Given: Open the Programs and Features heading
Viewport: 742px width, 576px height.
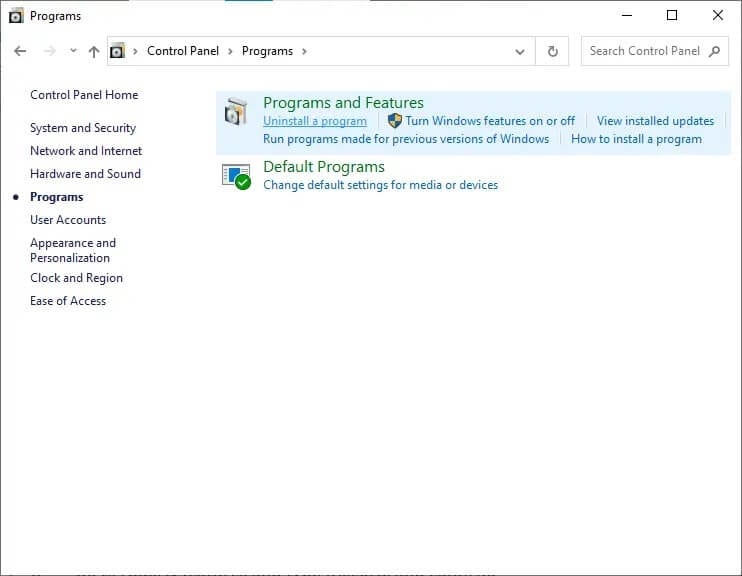Looking at the screenshot, I should (x=343, y=103).
